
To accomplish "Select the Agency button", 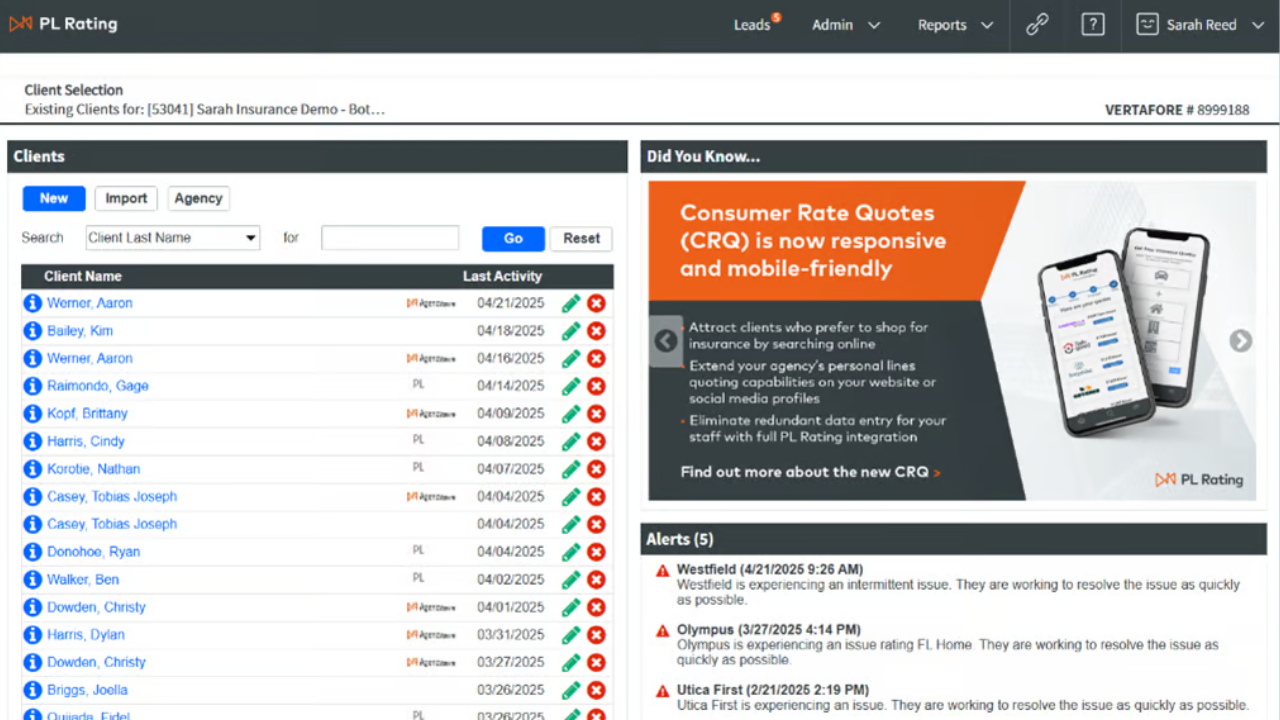I will [x=198, y=198].
